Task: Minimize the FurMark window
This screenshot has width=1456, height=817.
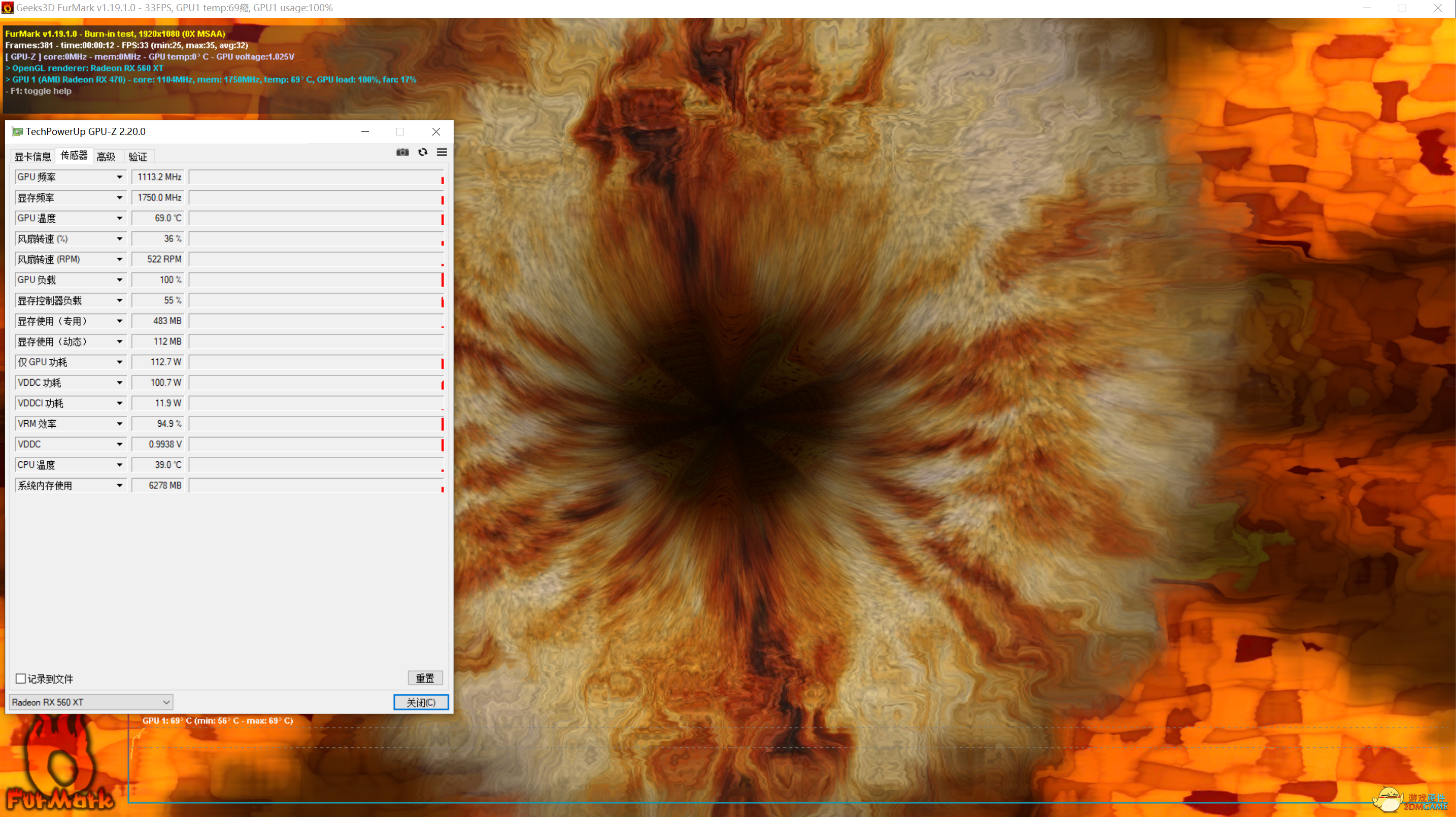Action: (x=1367, y=8)
